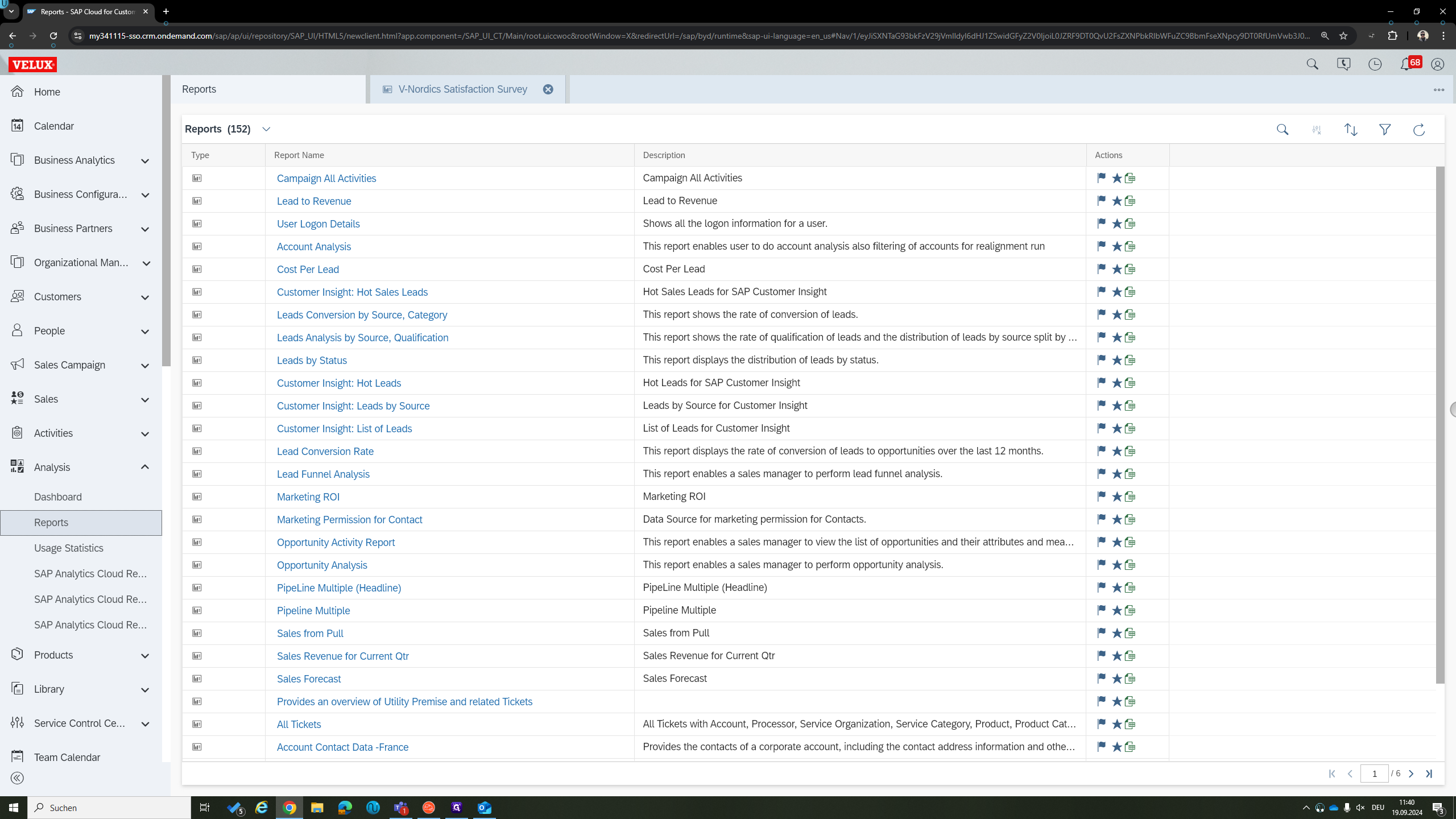
Task: Open Campaign All Activities report
Action: click(326, 178)
